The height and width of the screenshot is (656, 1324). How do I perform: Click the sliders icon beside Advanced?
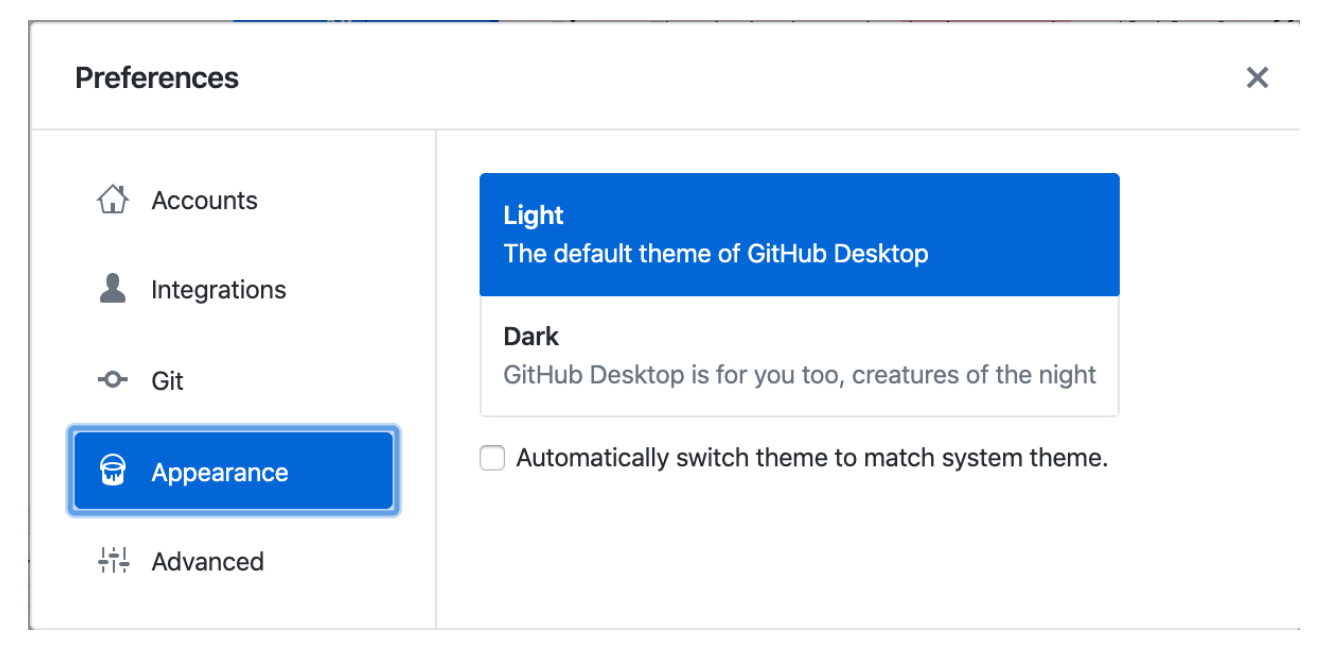pyautogui.click(x=113, y=561)
